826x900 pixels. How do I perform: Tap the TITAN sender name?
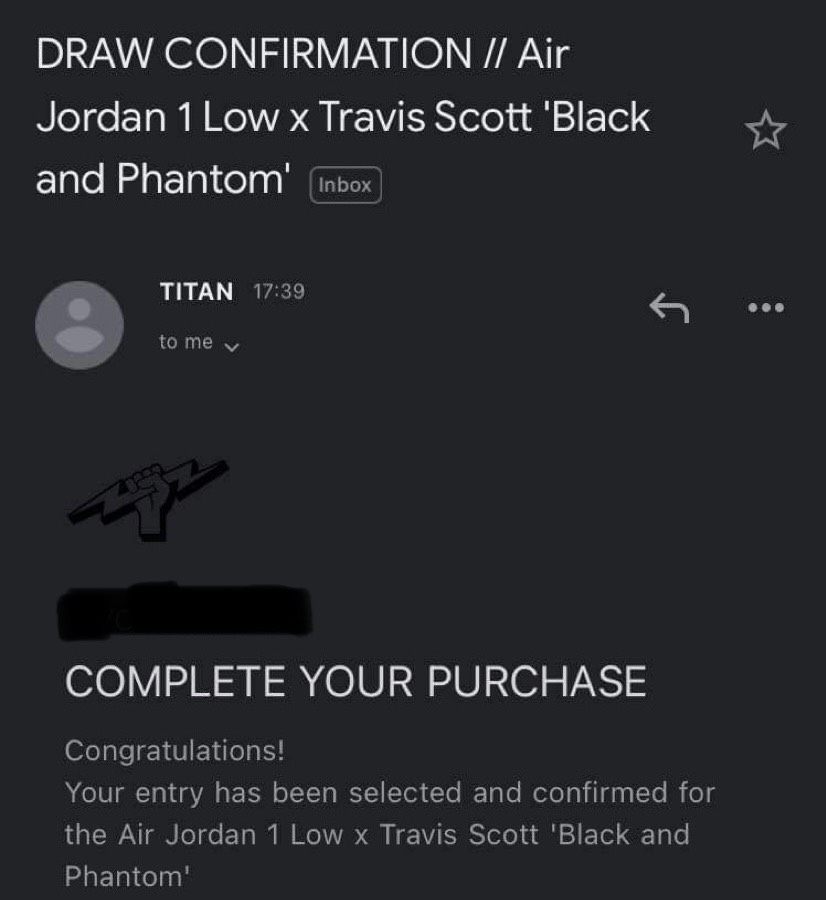point(196,292)
